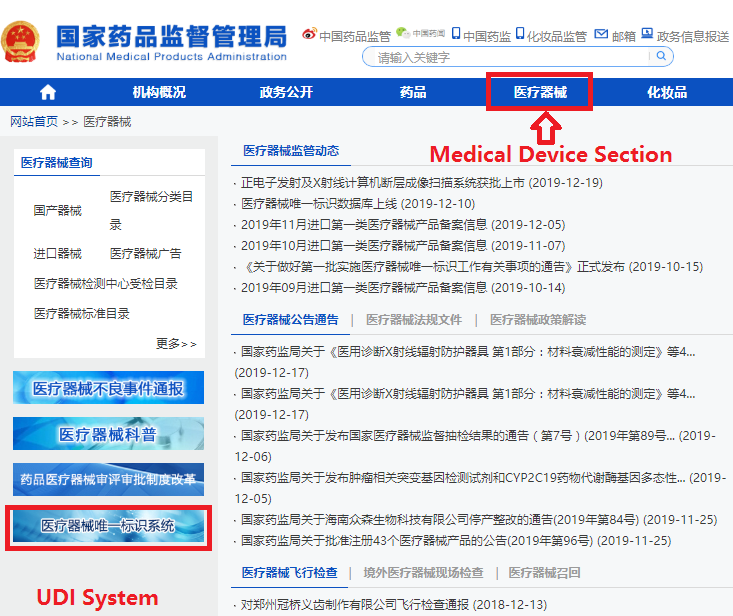Image resolution: width=733 pixels, height=616 pixels.
Task: Open the 政务公开 navigation menu
Action: [x=286, y=92]
